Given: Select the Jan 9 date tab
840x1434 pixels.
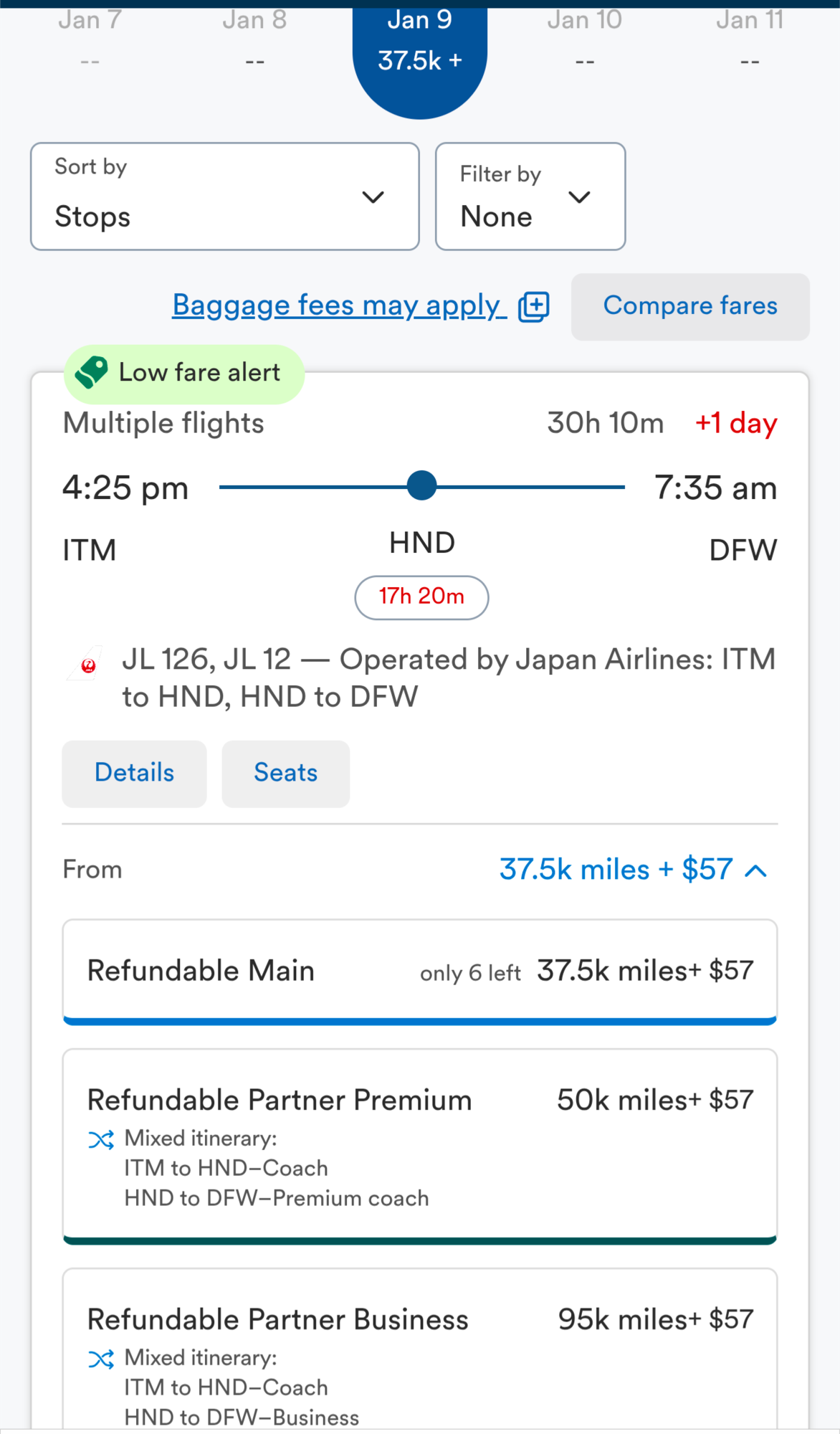Looking at the screenshot, I should point(420,43).
